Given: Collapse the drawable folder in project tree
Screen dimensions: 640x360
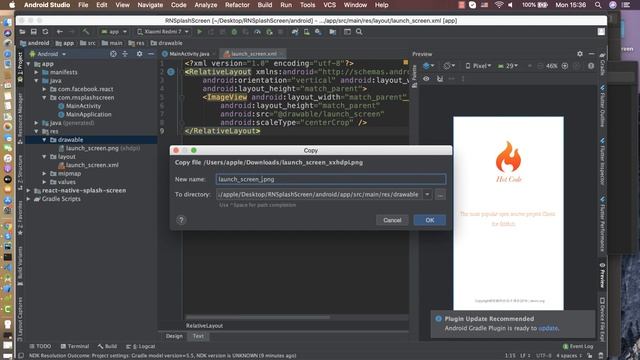Looking at the screenshot, I should pyautogui.click(x=44, y=140).
